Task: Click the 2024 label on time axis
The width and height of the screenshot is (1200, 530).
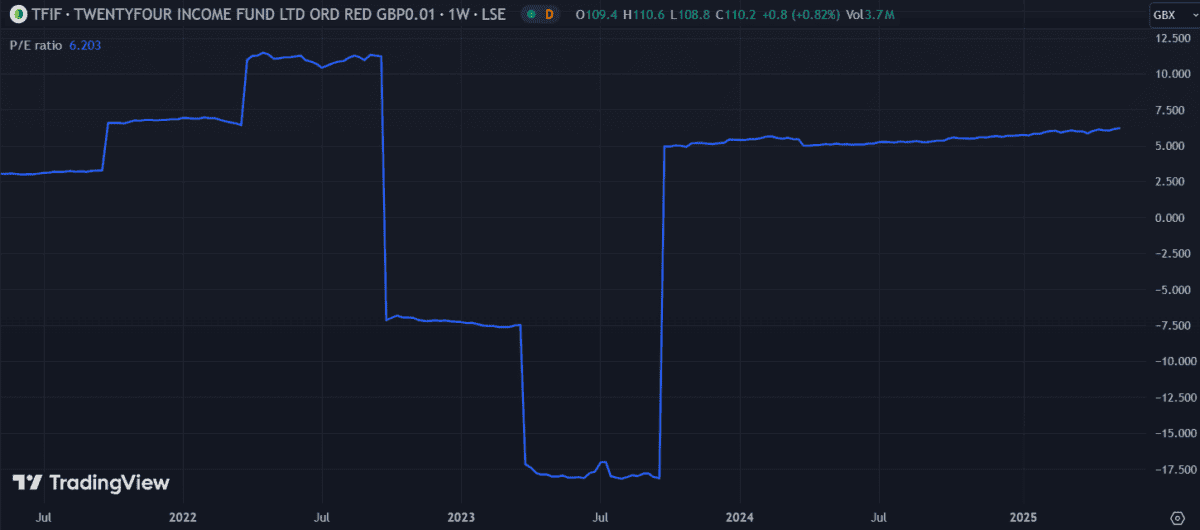Action: click(x=739, y=517)
